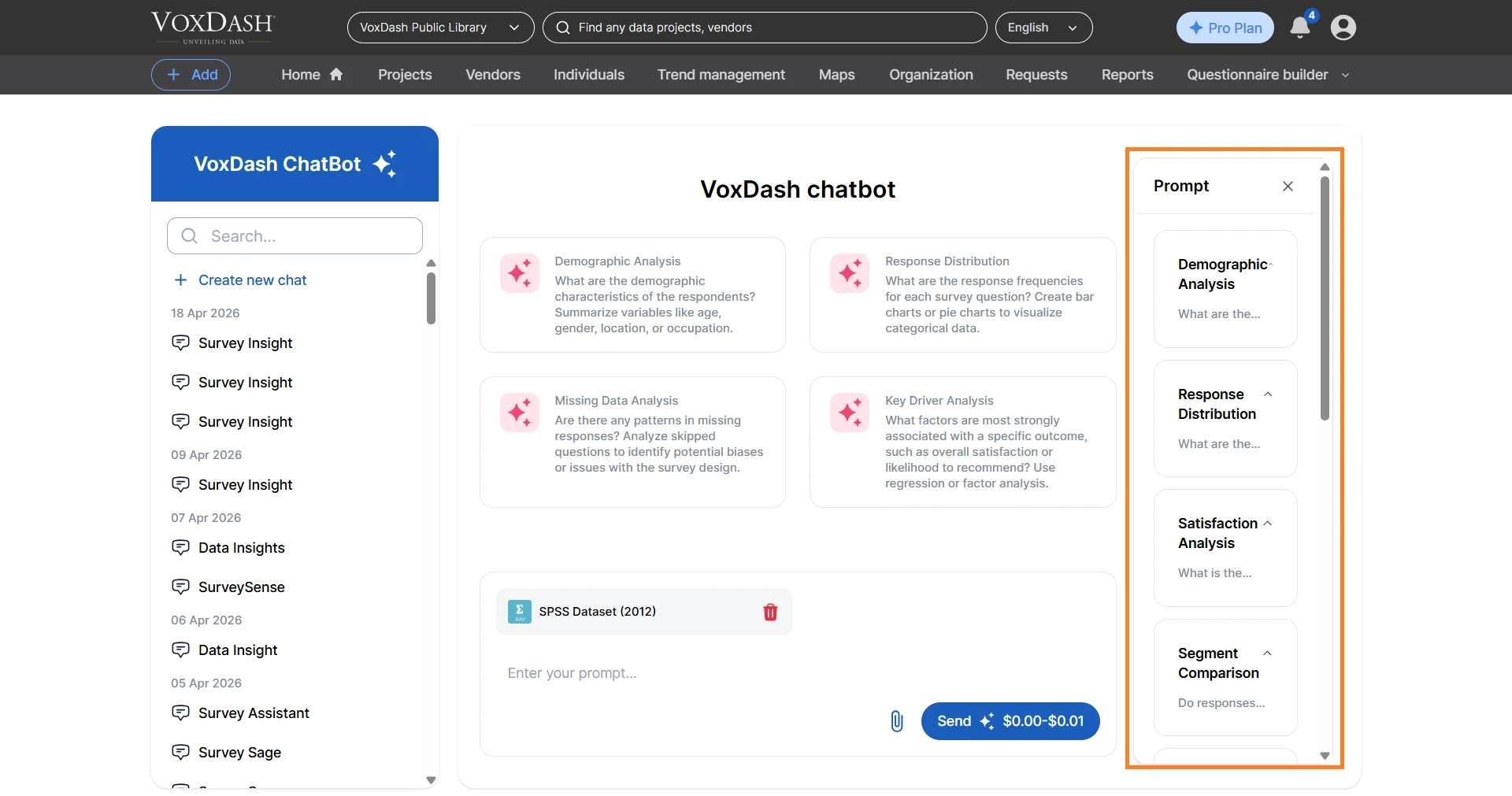Click the chat list scrollbar thumb
This screenshot has width=1512, height=796.
click(431, 298)
